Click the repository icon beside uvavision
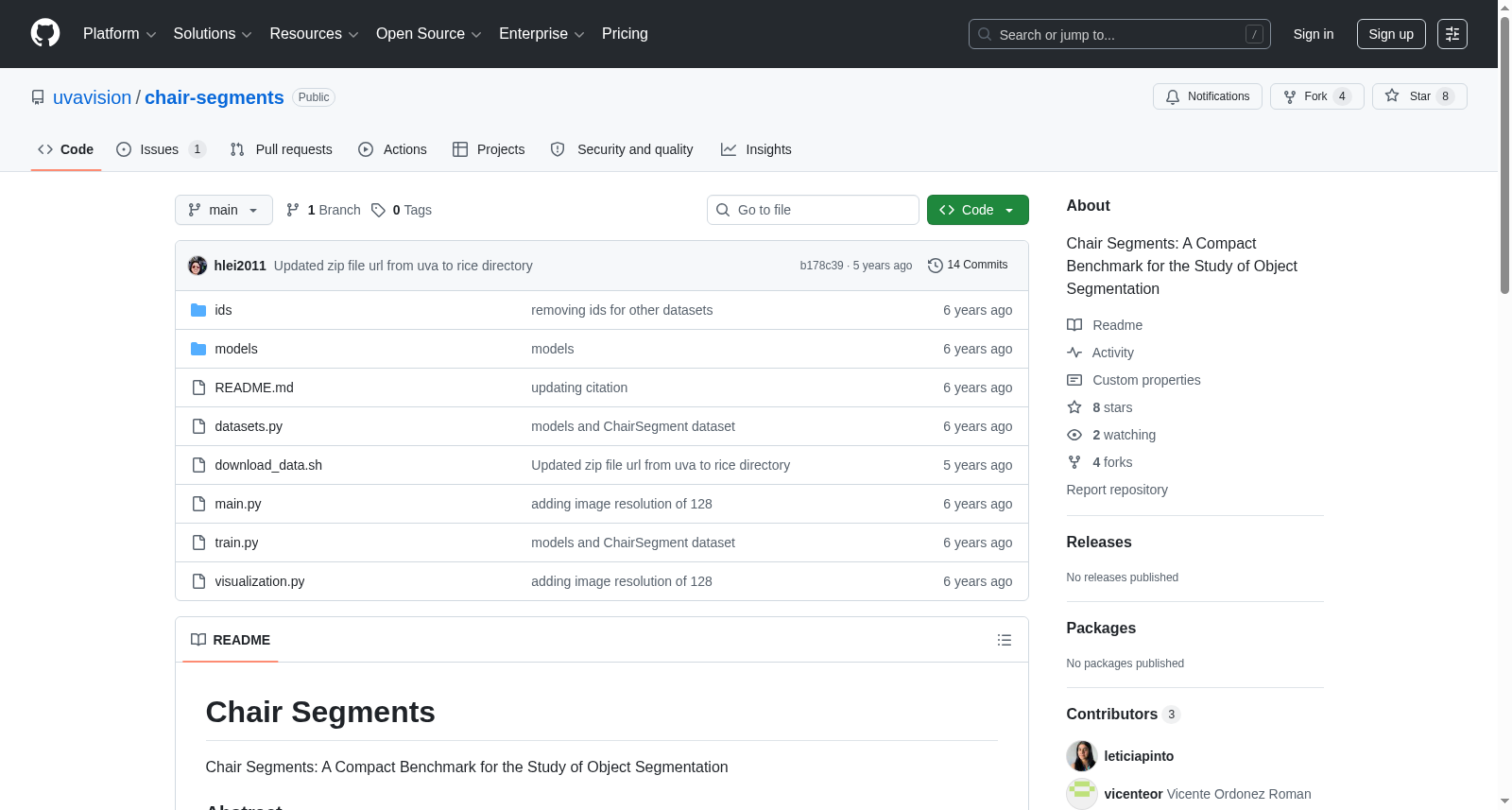The image size is (1512, 810). [38, 97]
